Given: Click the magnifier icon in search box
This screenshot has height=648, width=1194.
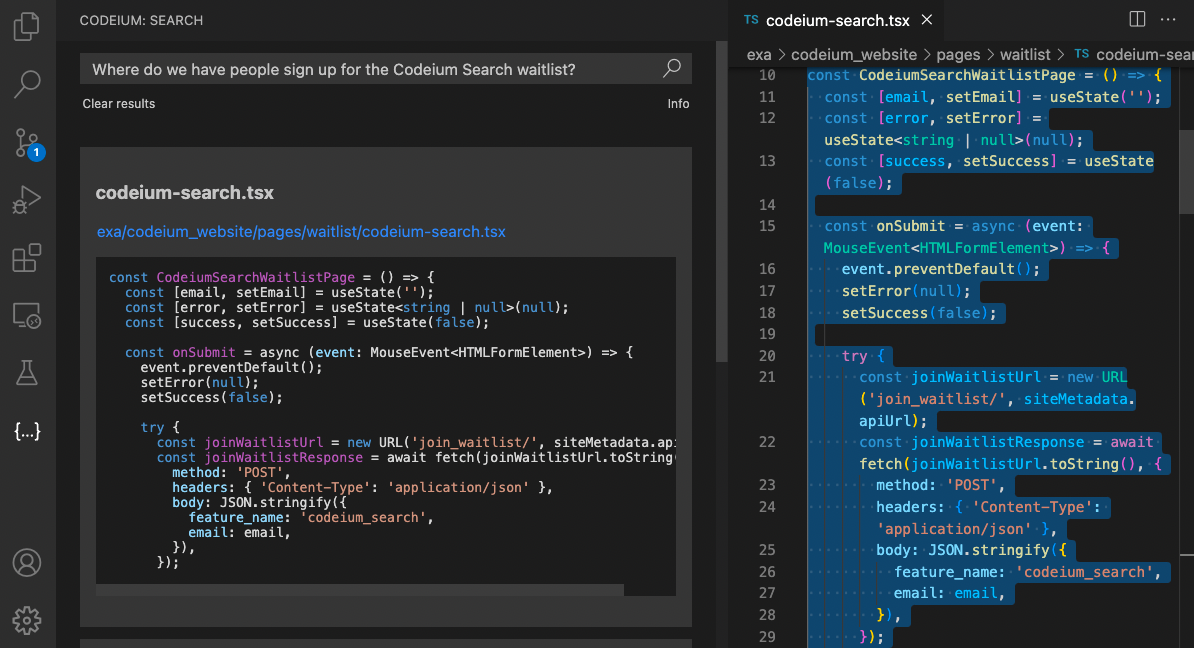Looking at the screenshot, I should [x=672, y=68].
